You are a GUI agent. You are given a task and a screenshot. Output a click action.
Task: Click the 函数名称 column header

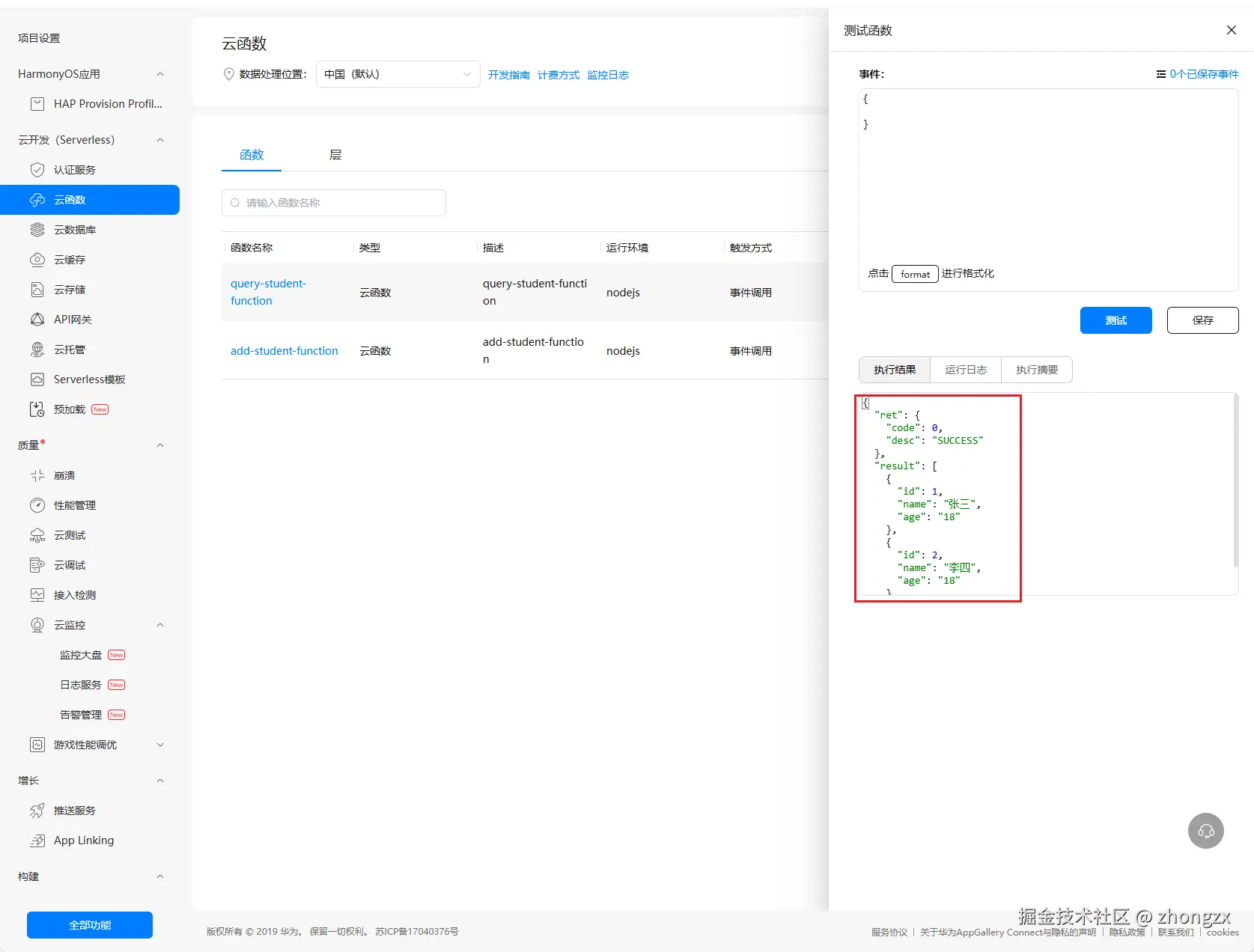[252, 248]
